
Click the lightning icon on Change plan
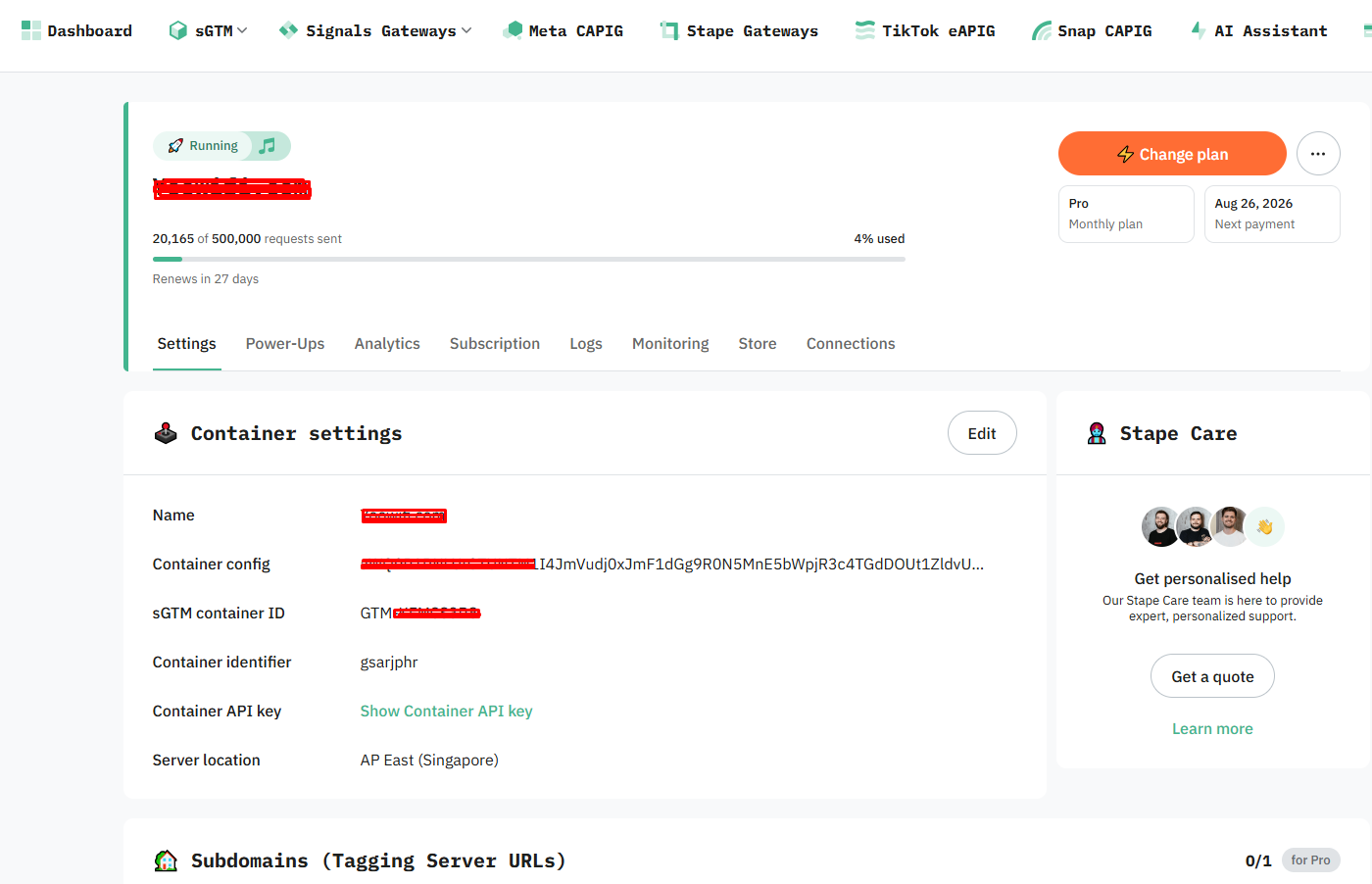click(x=1126, y=154)
